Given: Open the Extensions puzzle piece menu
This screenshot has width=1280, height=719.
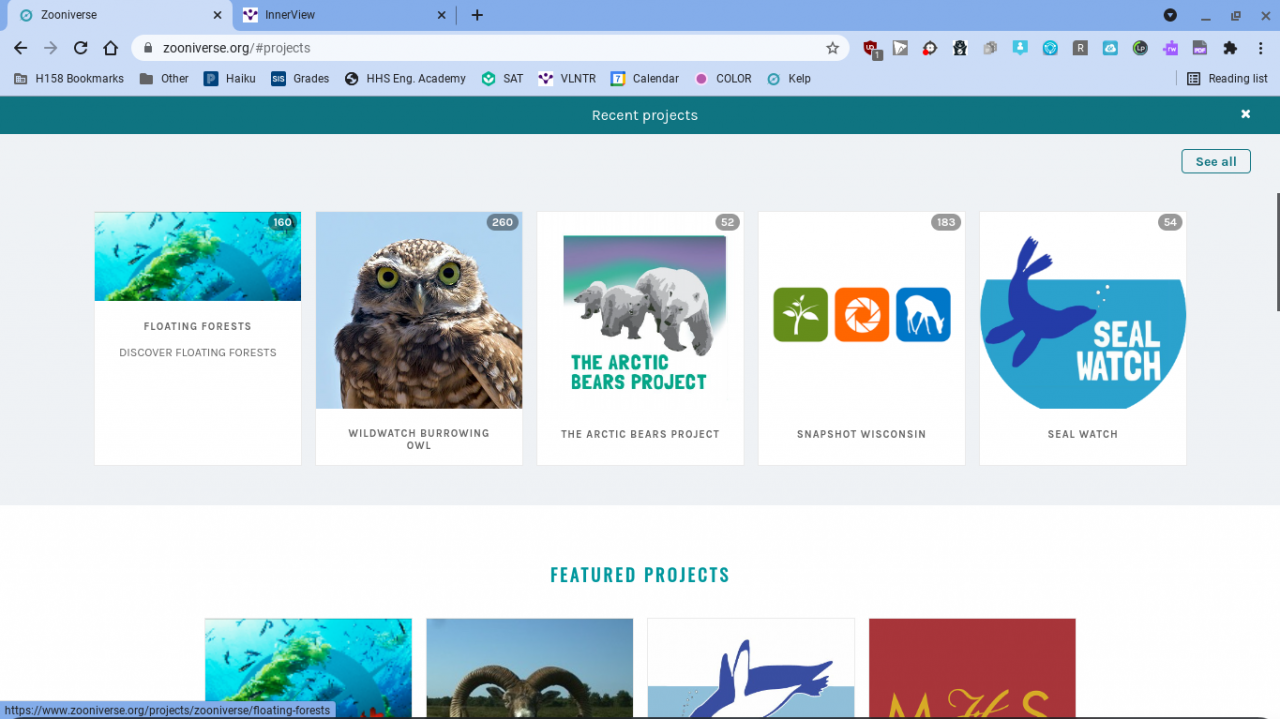Looking at the screenshot, I should pos(1230,48).
